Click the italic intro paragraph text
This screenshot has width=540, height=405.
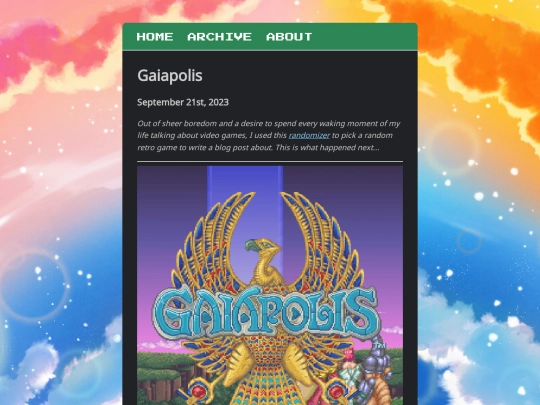coord(269,135)
